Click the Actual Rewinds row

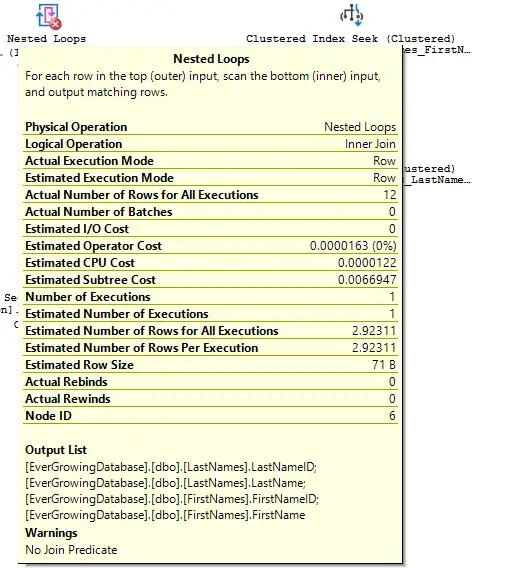(211, 399)
